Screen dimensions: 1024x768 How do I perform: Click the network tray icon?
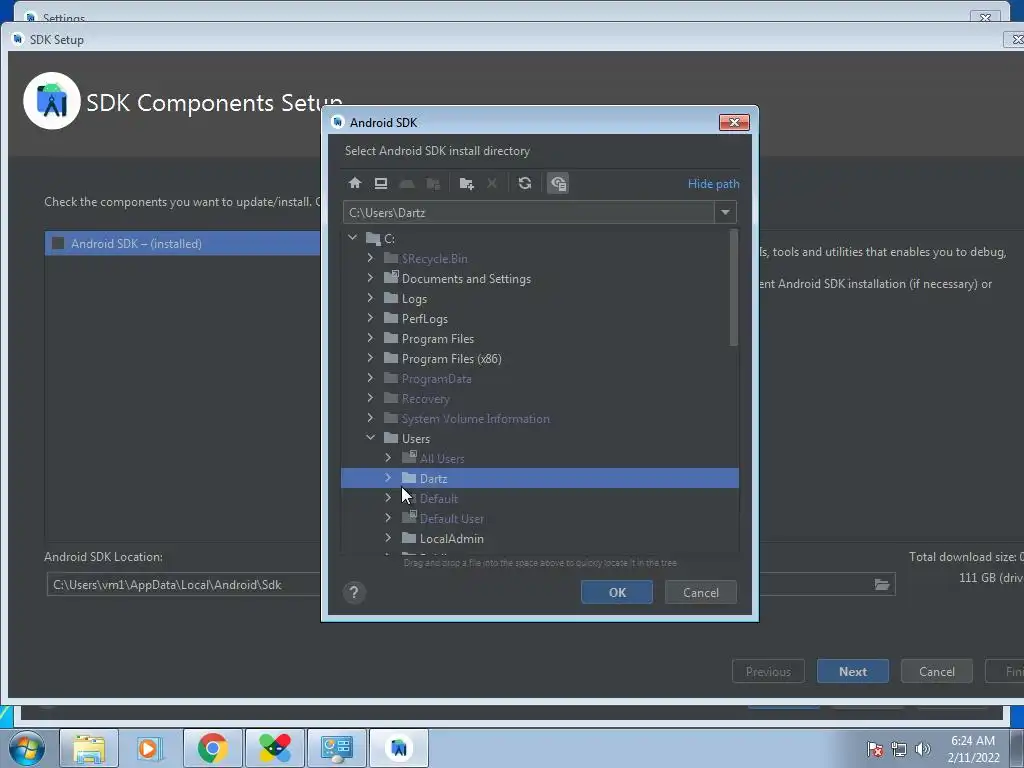899,749
